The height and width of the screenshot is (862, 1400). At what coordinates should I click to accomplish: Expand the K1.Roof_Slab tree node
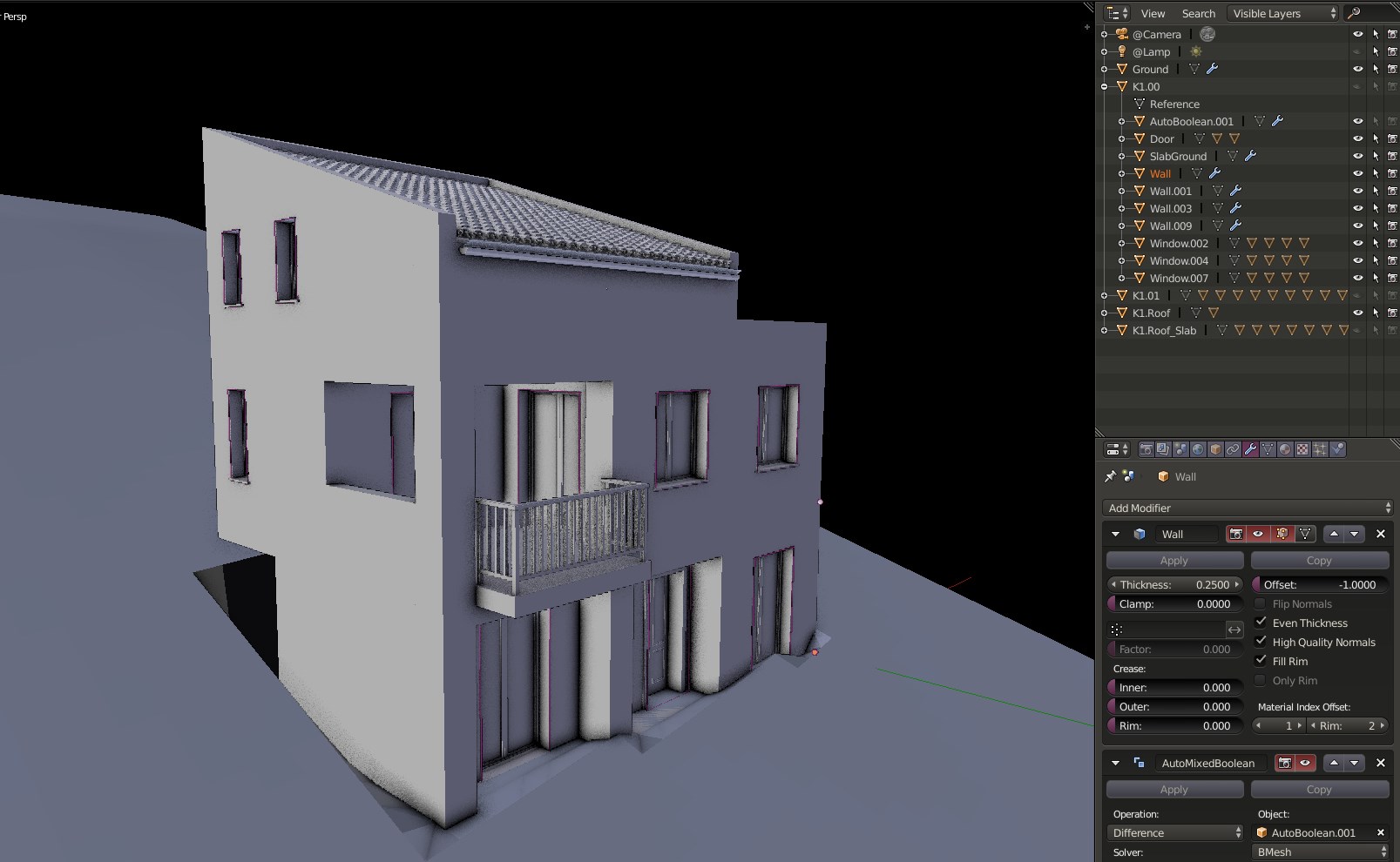coord(1105,330)
